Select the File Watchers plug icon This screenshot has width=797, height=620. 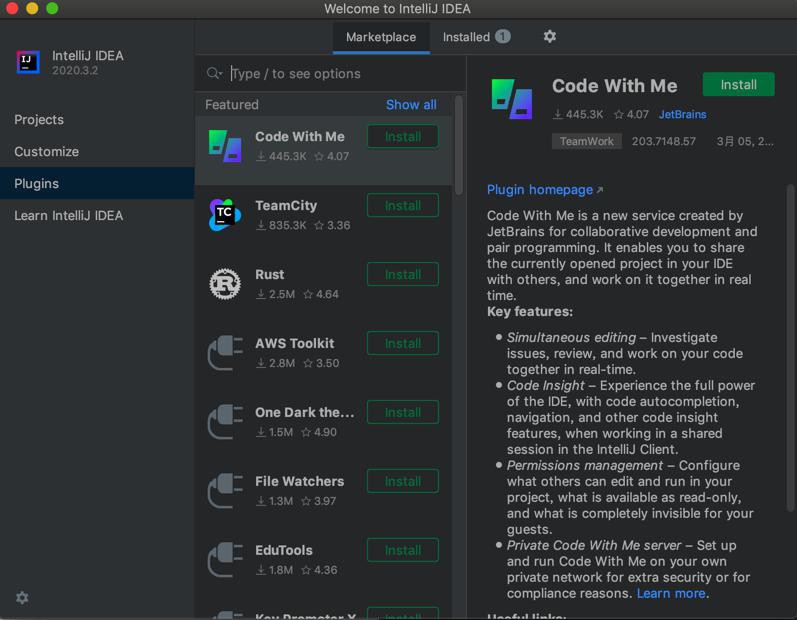pyautogui.click(x=225, y=491)
